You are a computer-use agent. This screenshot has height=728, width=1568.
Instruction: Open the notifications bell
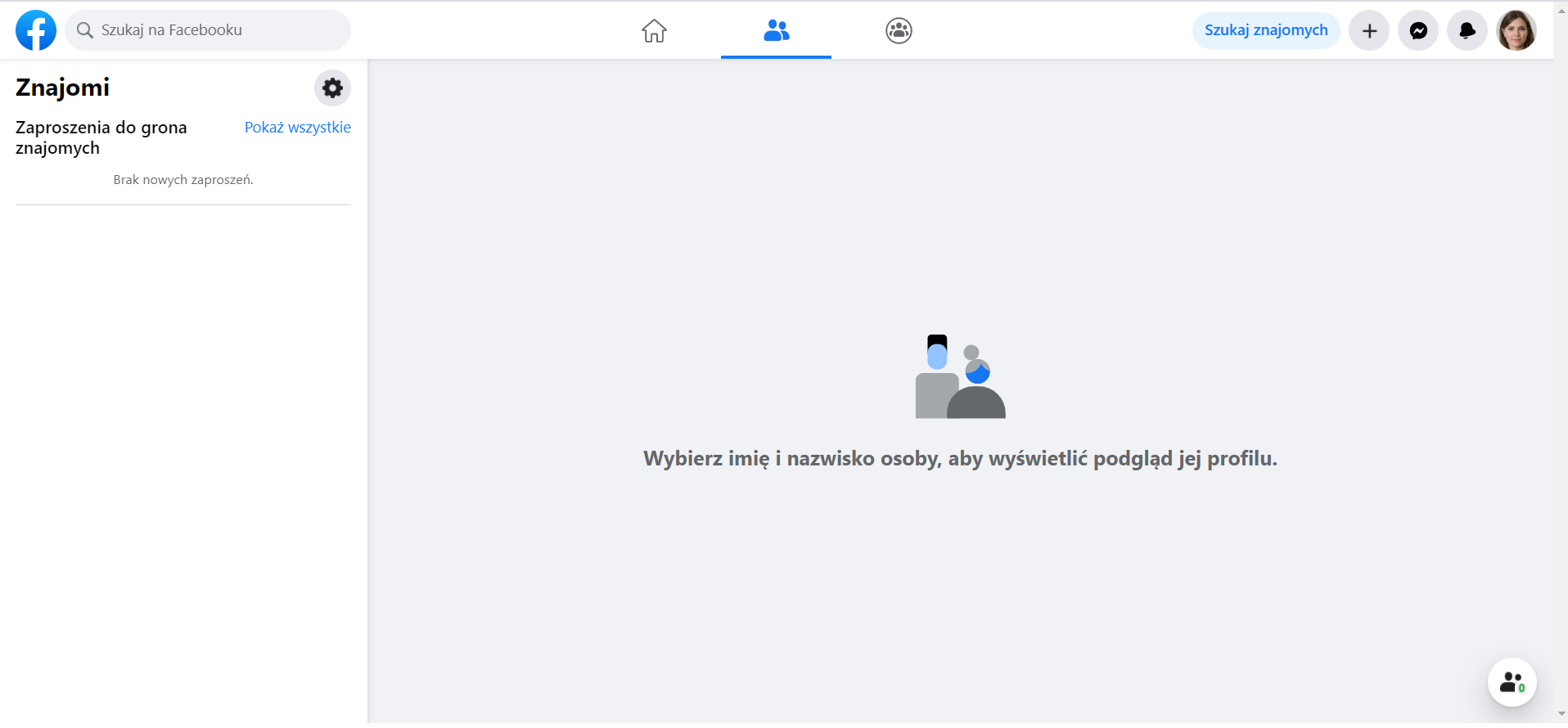click(1467, 31)
